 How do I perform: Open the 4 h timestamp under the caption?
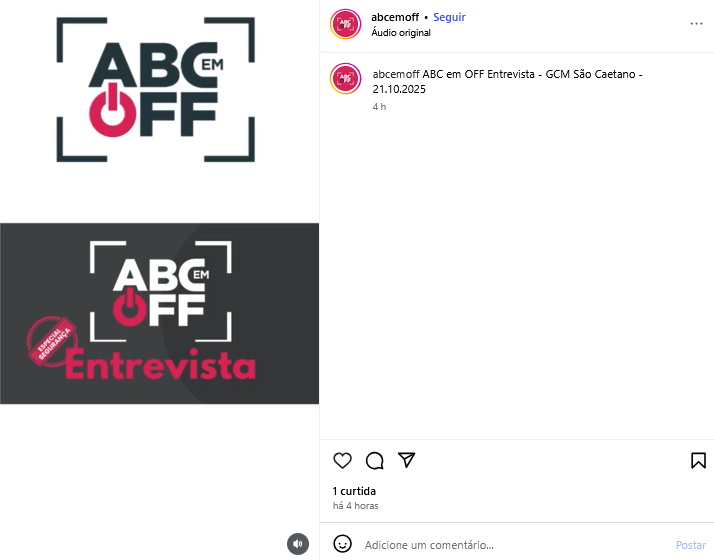point(379,107)
